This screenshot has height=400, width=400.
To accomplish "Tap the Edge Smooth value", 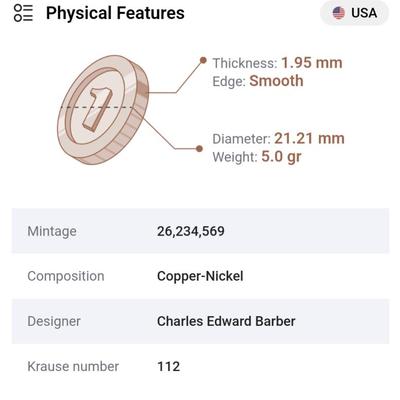I will tap(276, 81).
